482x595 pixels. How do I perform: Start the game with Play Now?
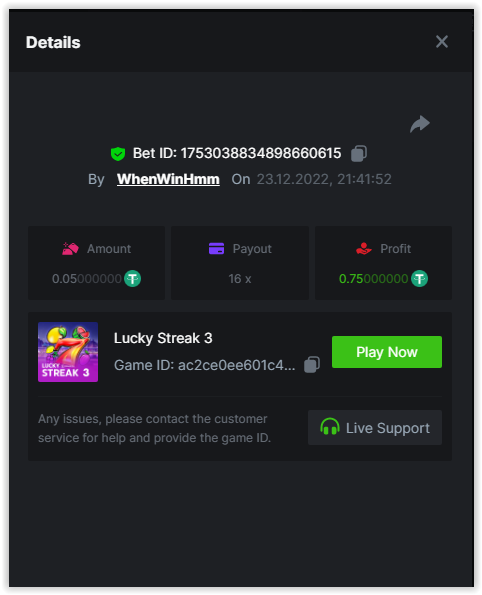pos(387,352)
